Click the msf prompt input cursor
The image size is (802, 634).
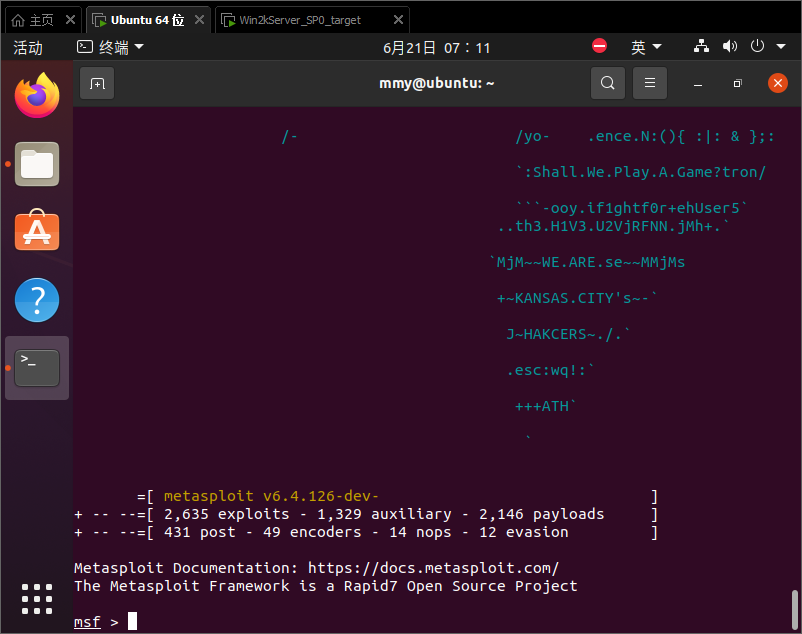point(132,621)
